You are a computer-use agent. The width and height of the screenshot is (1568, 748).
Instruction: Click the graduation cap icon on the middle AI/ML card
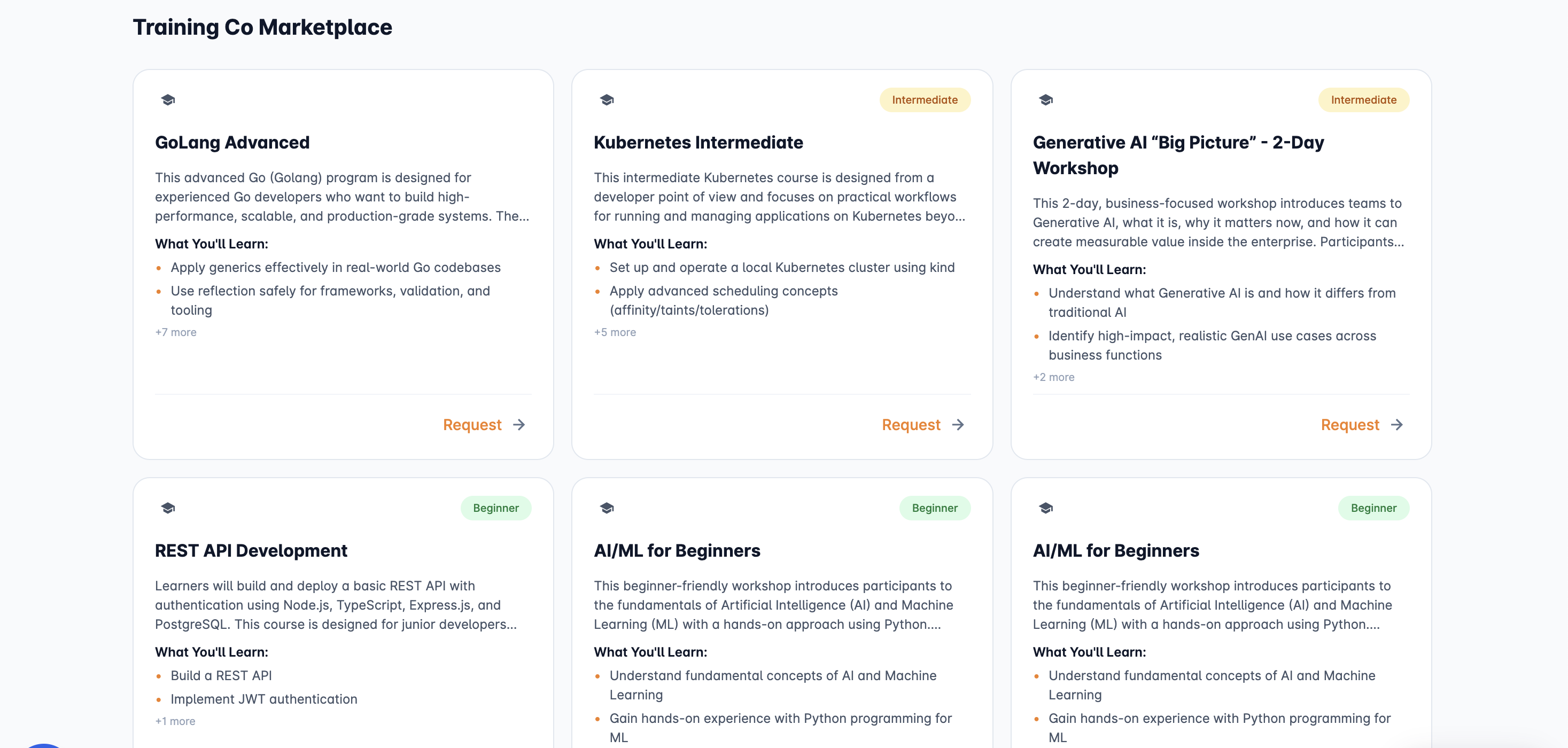coord(606,508)
